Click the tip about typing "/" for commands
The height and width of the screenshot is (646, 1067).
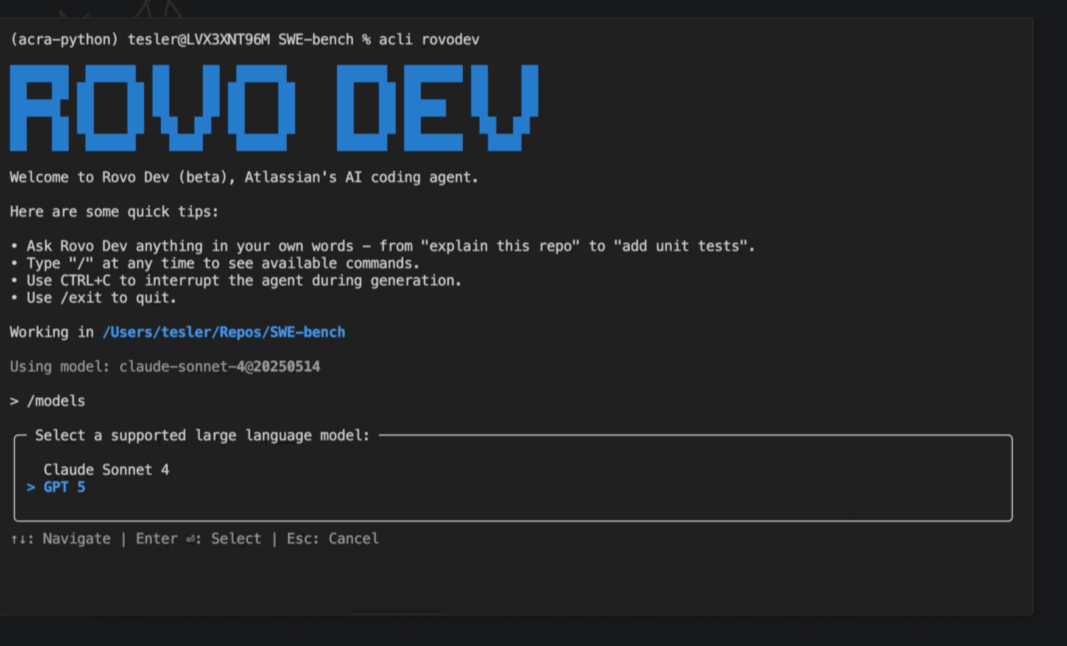(x=214, y=264)
